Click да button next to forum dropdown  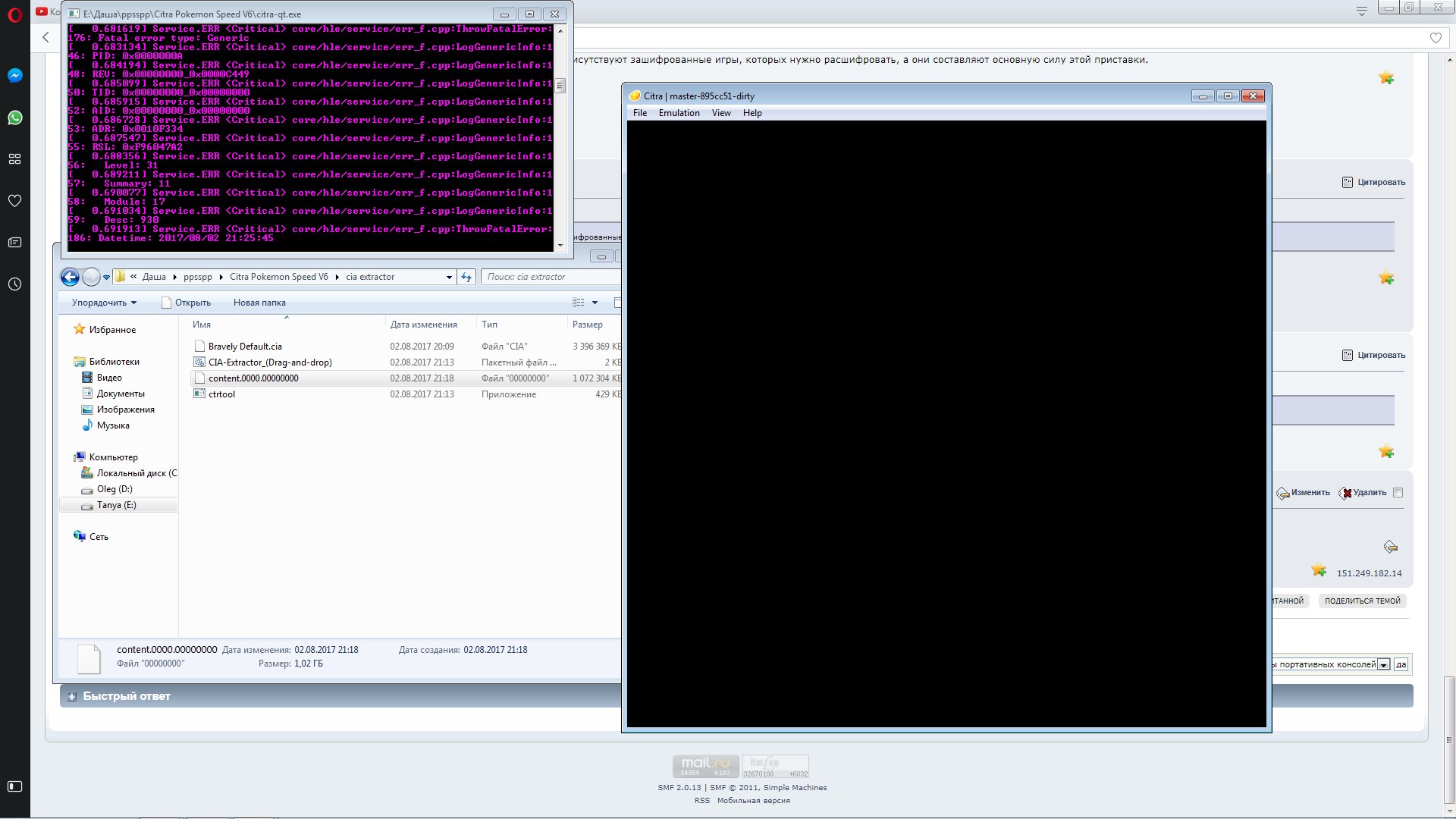pos(1401,664)
